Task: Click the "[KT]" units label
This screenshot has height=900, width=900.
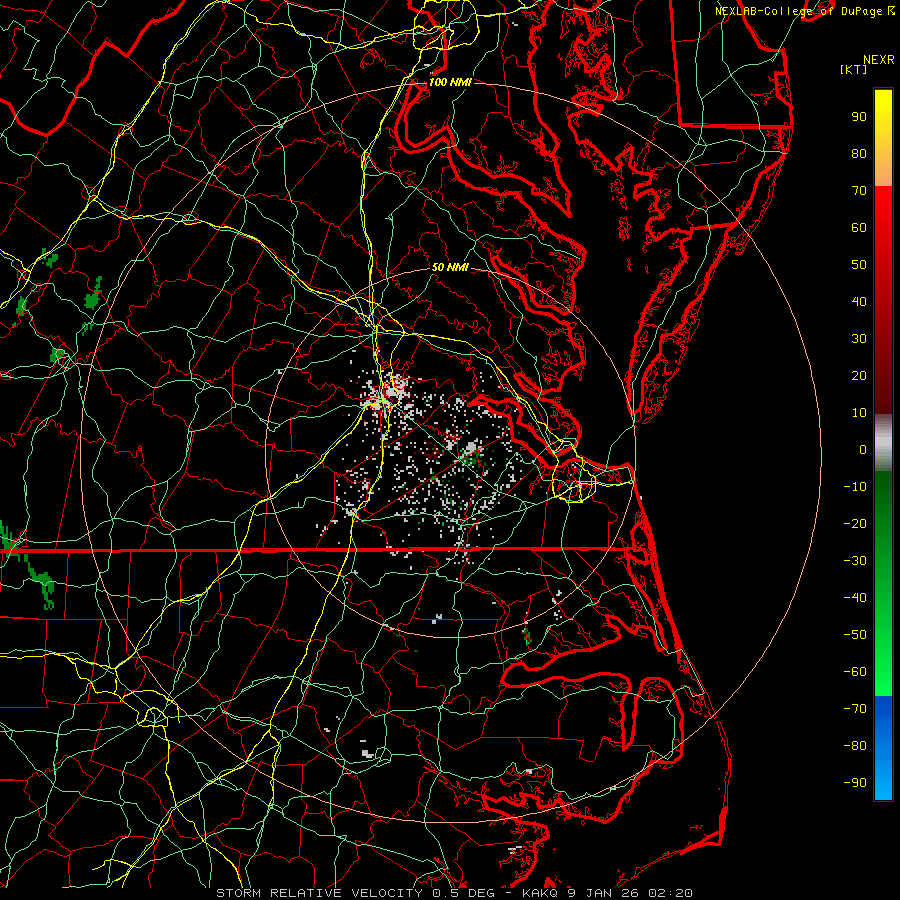Action: (x=853, y=69)
